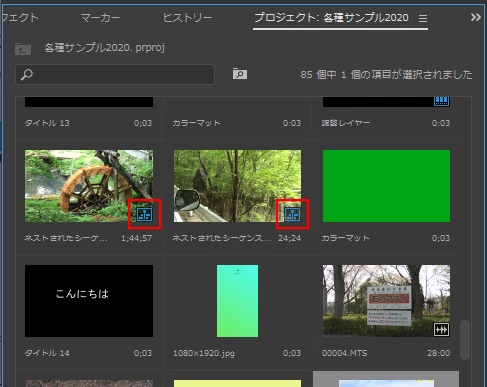Image resolution: width=487 pixels, height=387 pixels.
Task: Switch to the マーカー tab
Action: (x=100, y=18)
